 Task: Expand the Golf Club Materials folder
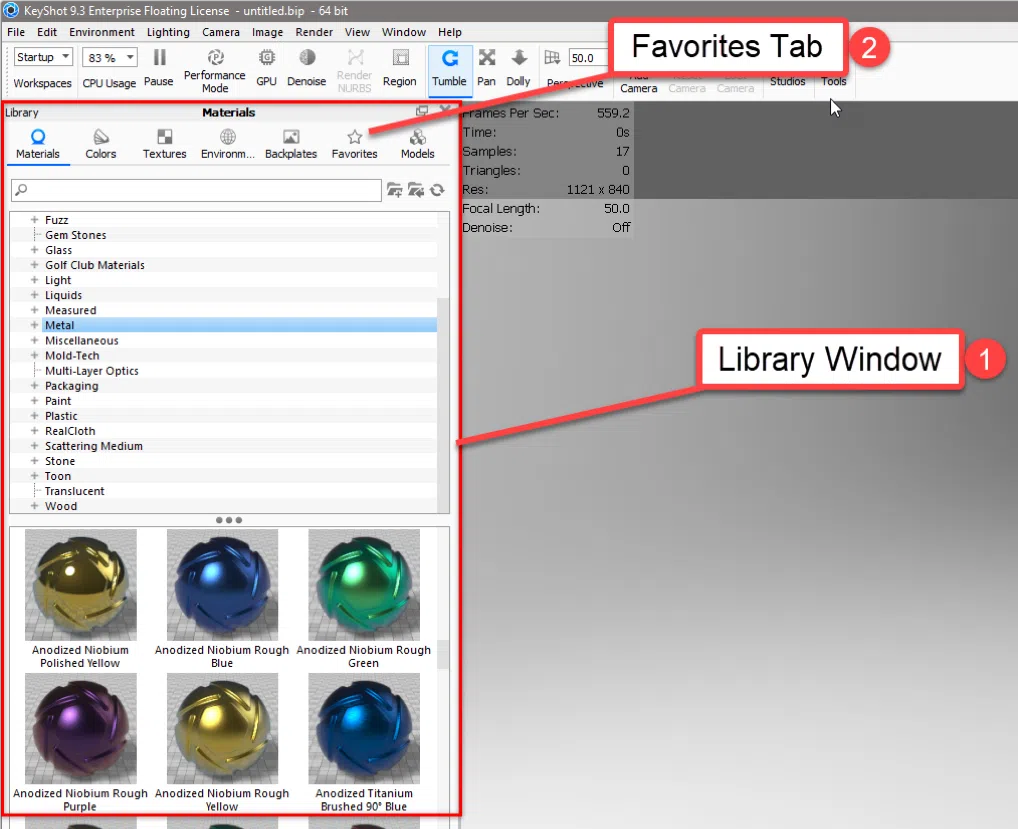[x=34, y=265]
